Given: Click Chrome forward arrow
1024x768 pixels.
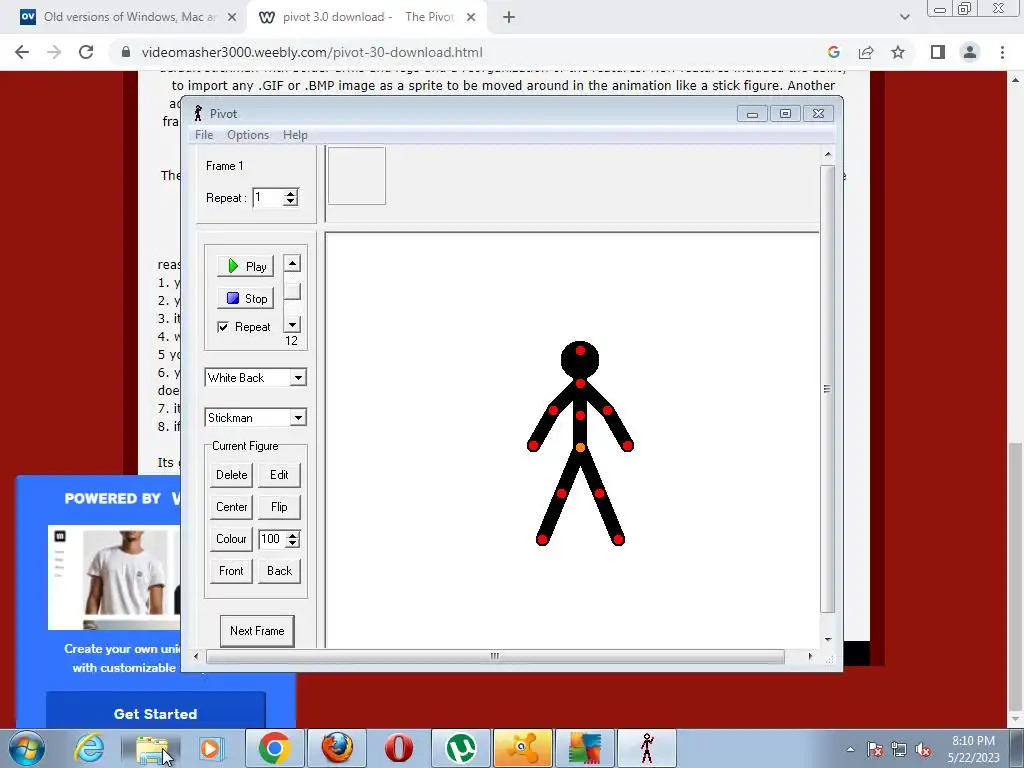Looking at the screenshot, I should point(54,52).
